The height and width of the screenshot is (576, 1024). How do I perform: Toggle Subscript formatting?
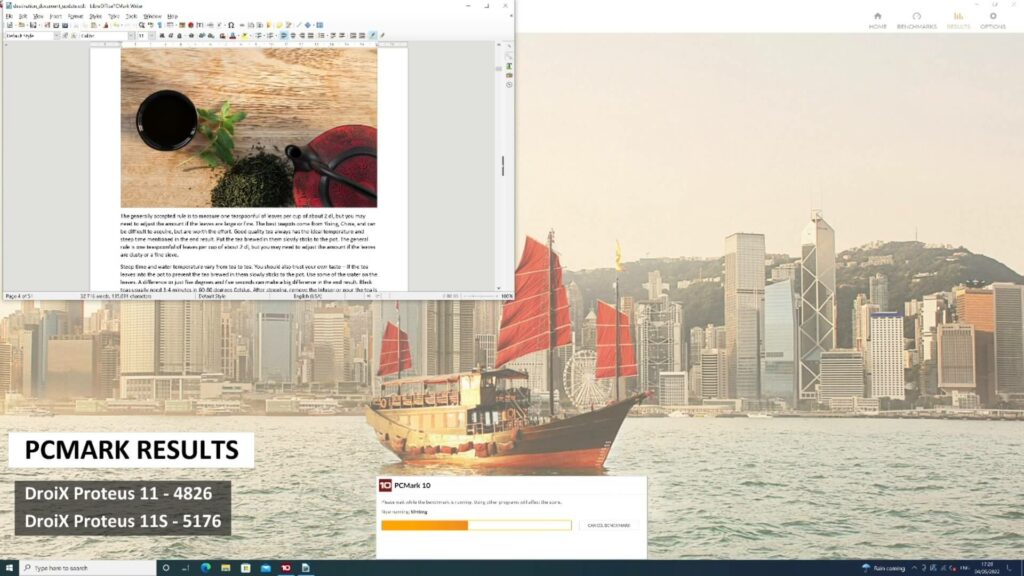210,36
